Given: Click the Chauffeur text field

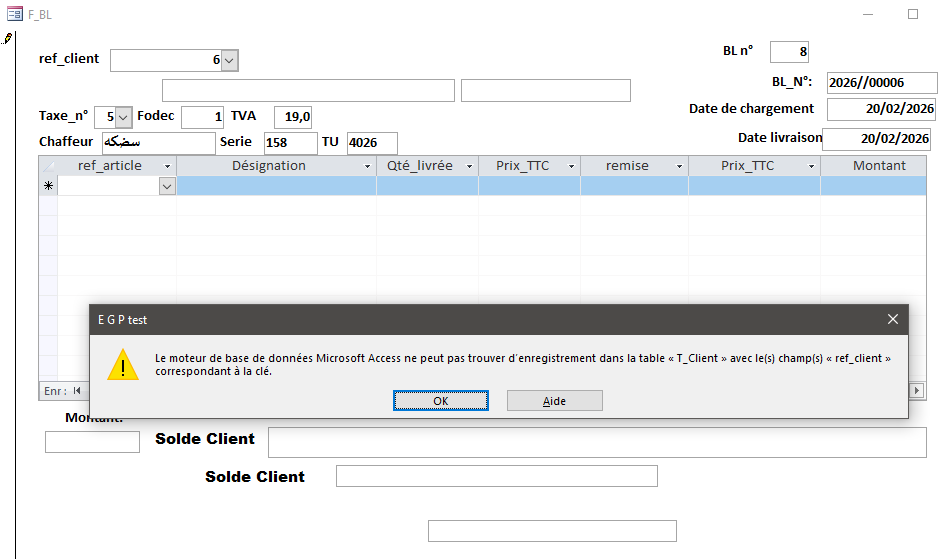Looking at the screenshot, I should coord(158,143).
